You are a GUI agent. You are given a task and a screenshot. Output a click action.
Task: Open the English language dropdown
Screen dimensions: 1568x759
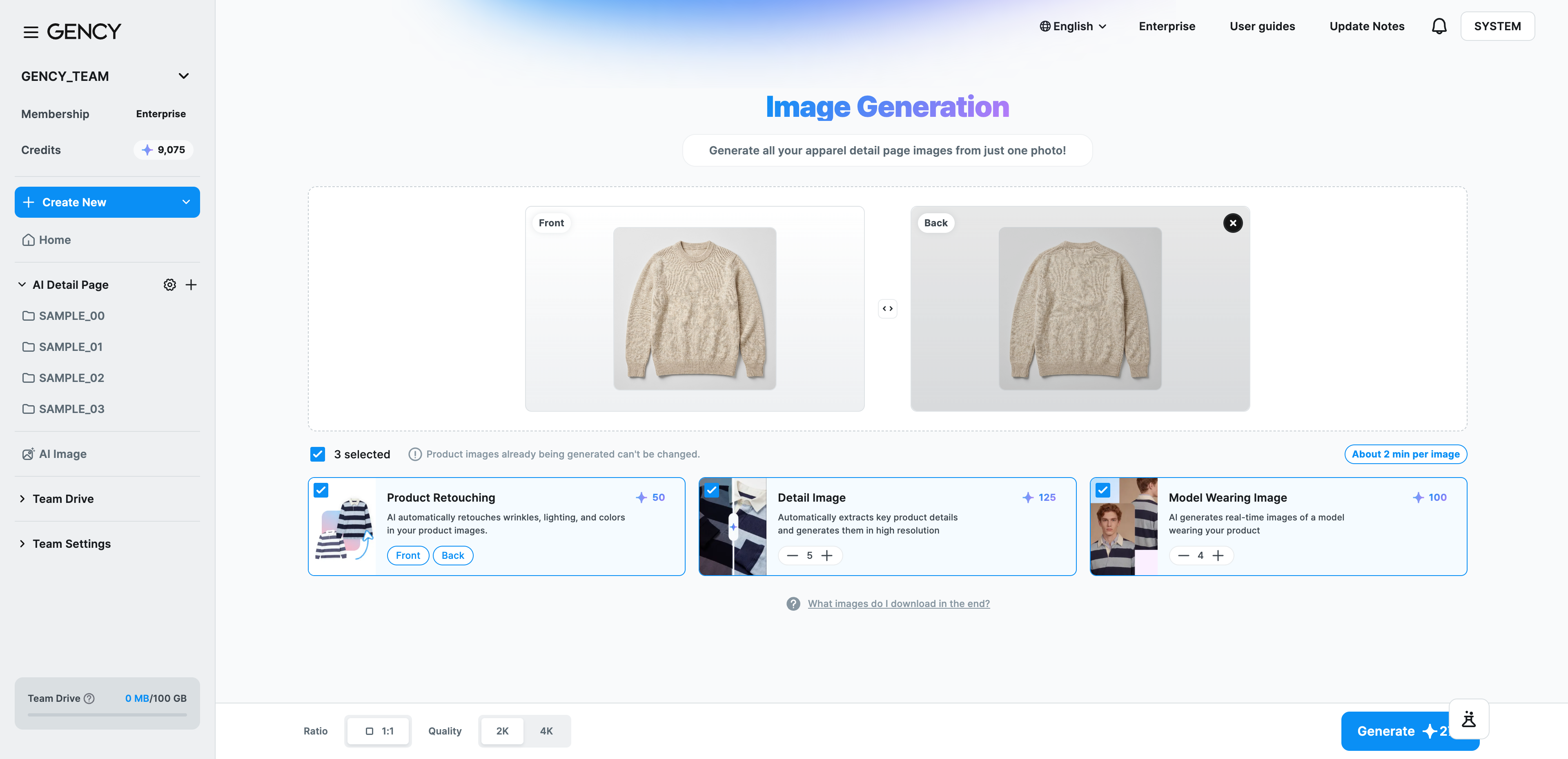click(x=1073, y=26)
